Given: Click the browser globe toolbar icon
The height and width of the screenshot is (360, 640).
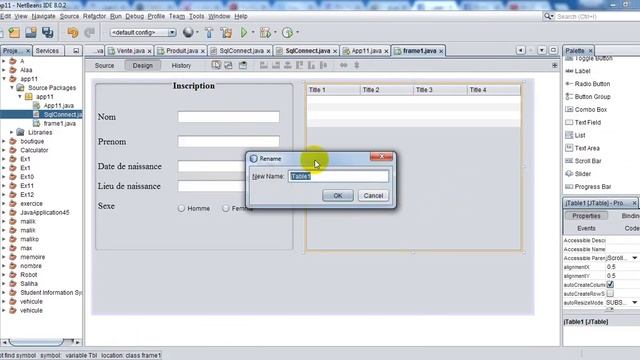Looking at the screenshot, I should (188, 33).
